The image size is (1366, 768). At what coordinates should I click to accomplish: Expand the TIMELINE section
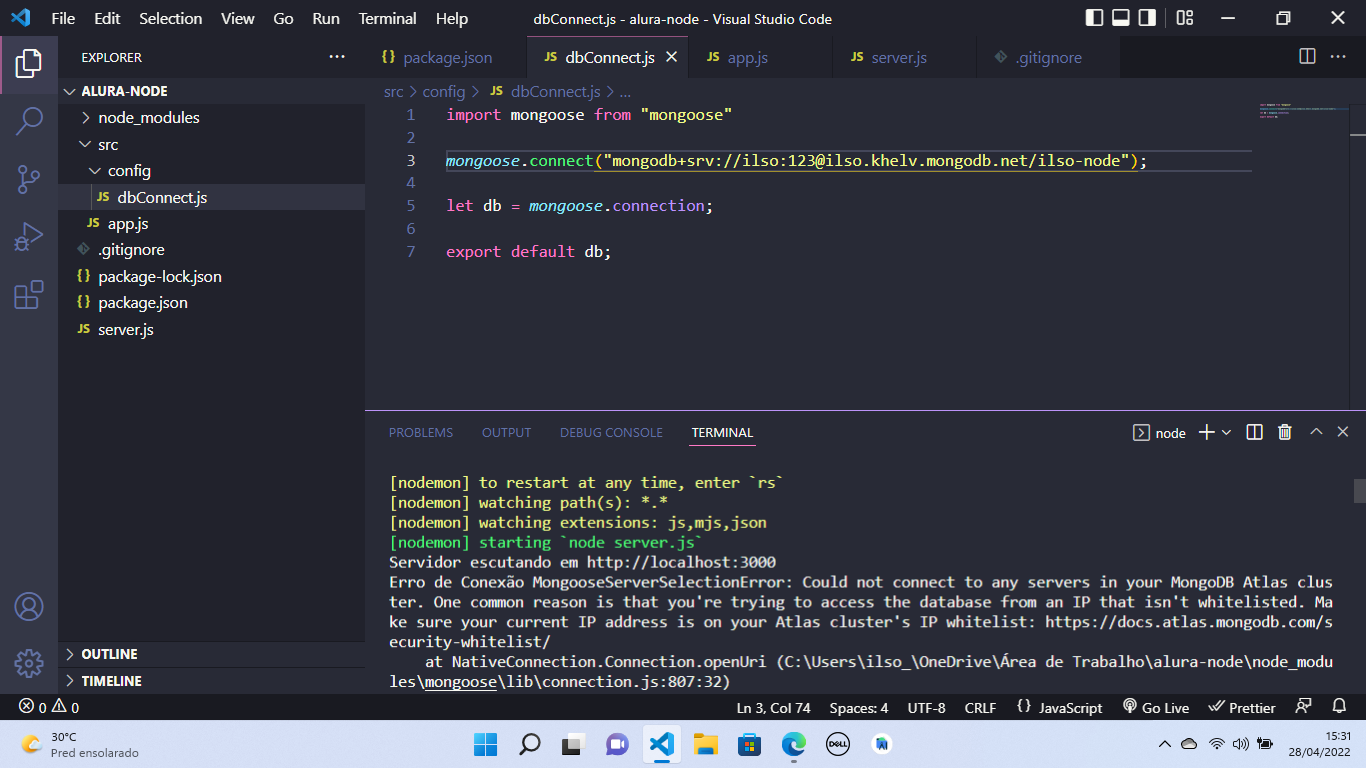point(211,681)
